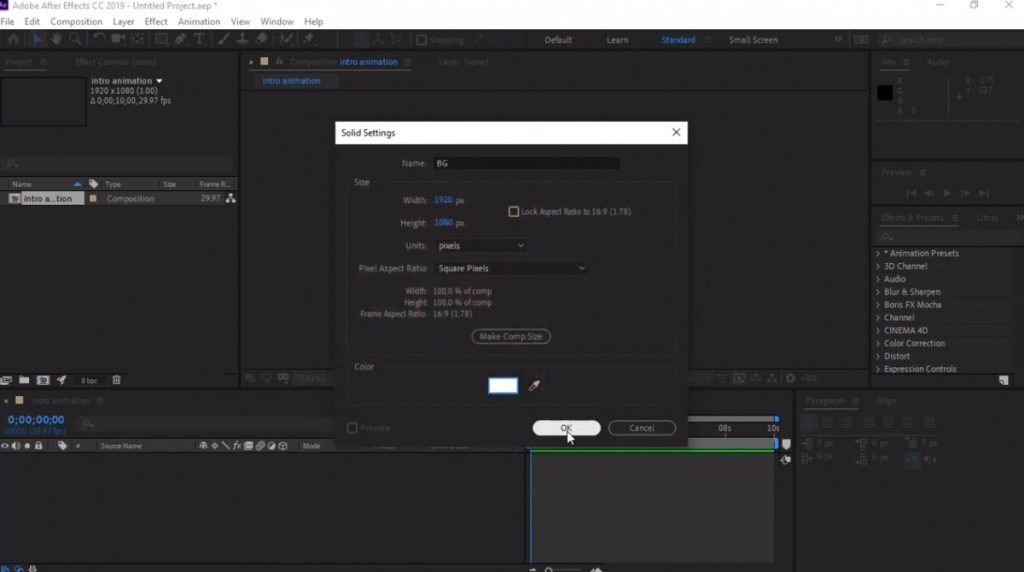Viewport: 1024px width, 572px height.
Task: Click the Height value 1080
Action: (x=443, y=223)
